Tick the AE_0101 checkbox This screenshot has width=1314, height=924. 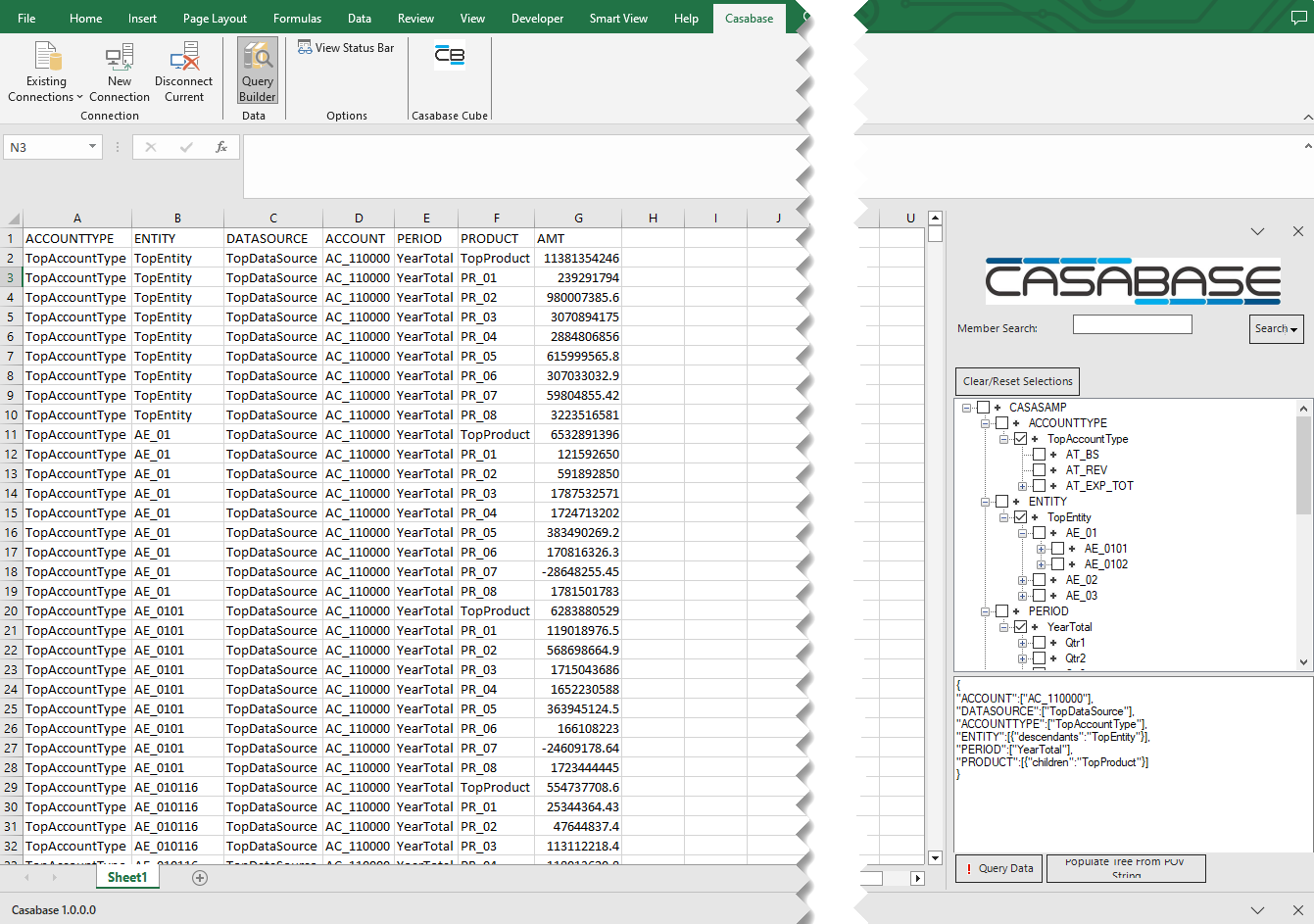[1057, 549]
